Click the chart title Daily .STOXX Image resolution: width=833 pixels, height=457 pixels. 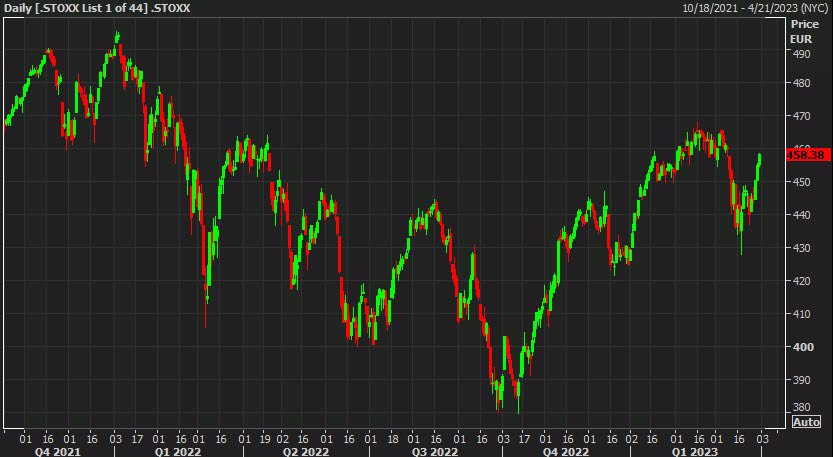pyautogui.click(x=97, y=8)
